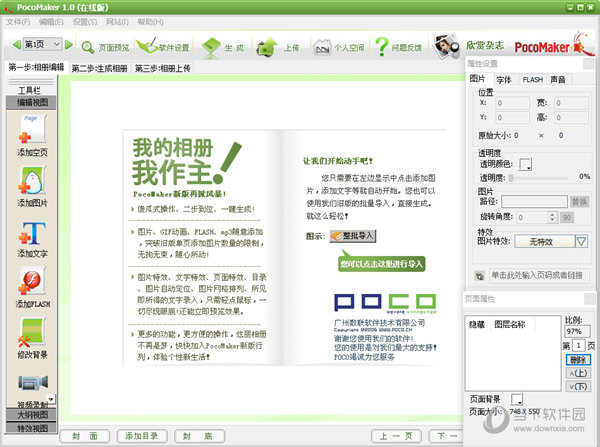
Task: Click the X position input field
Action: point(512,103)
